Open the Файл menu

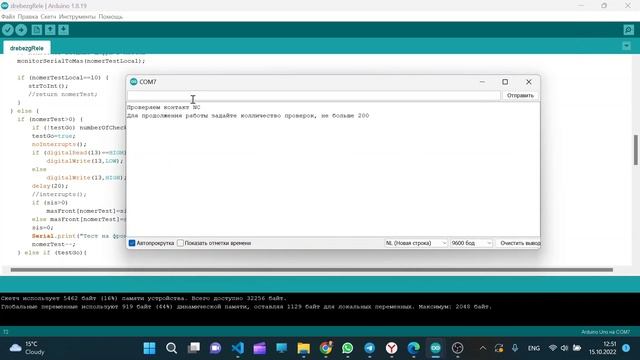(x=8, y=17)
